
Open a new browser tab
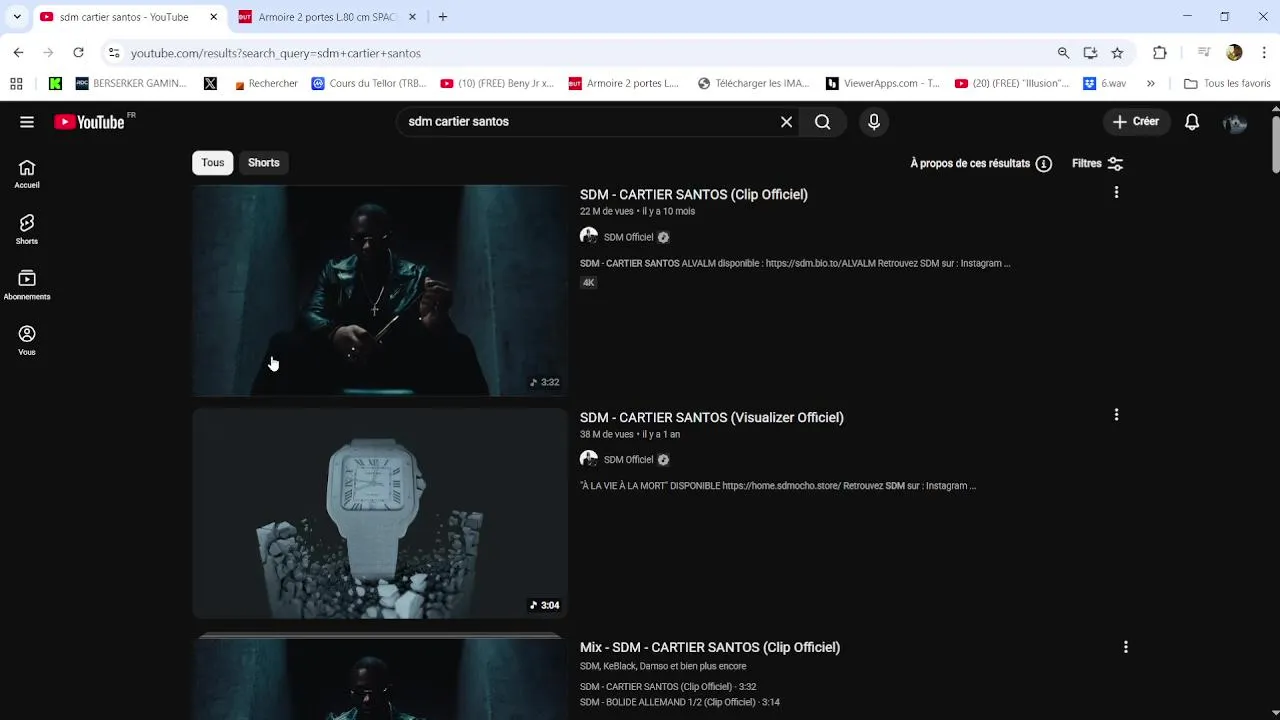(443, 17)
